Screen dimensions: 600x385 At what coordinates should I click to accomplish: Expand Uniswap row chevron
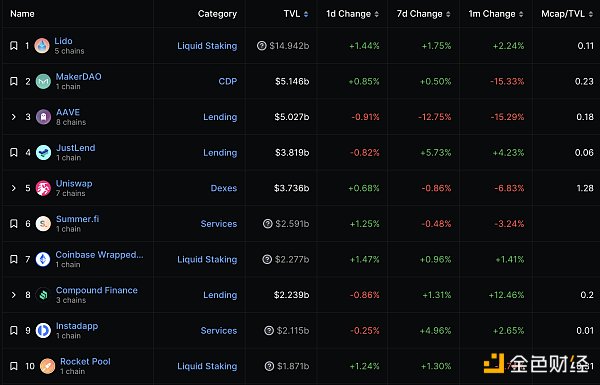(14, 188)
